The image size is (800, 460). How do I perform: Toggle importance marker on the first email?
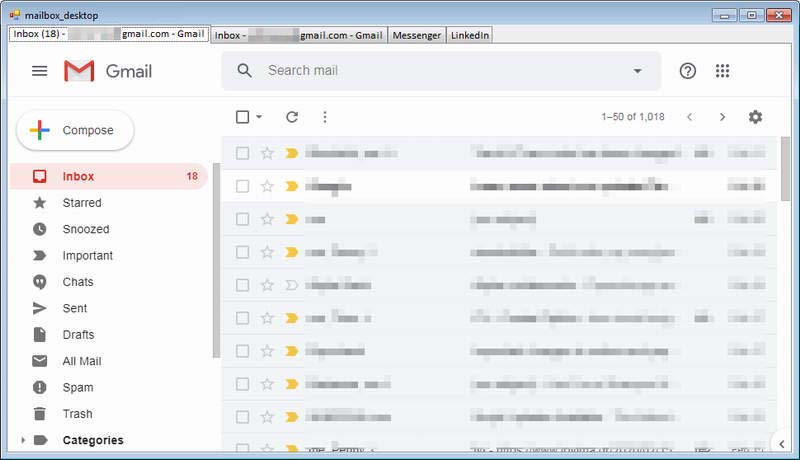click(291, 153)
